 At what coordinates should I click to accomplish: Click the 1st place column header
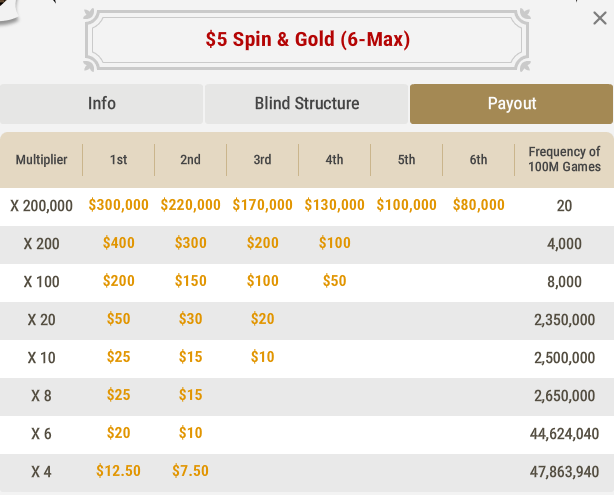coord(118,160)
